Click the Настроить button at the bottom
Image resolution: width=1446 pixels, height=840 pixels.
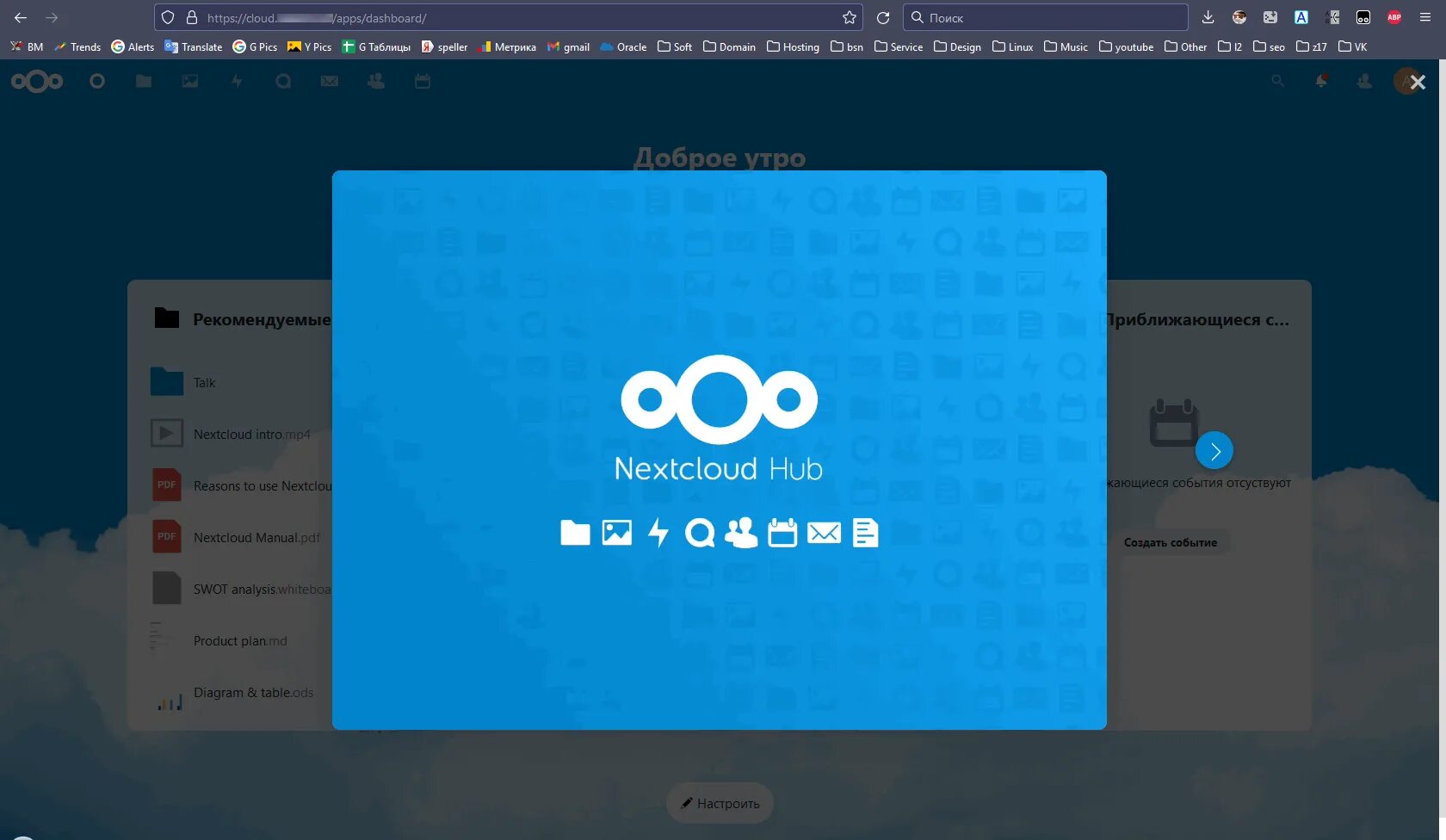click(x=720, y=802)
